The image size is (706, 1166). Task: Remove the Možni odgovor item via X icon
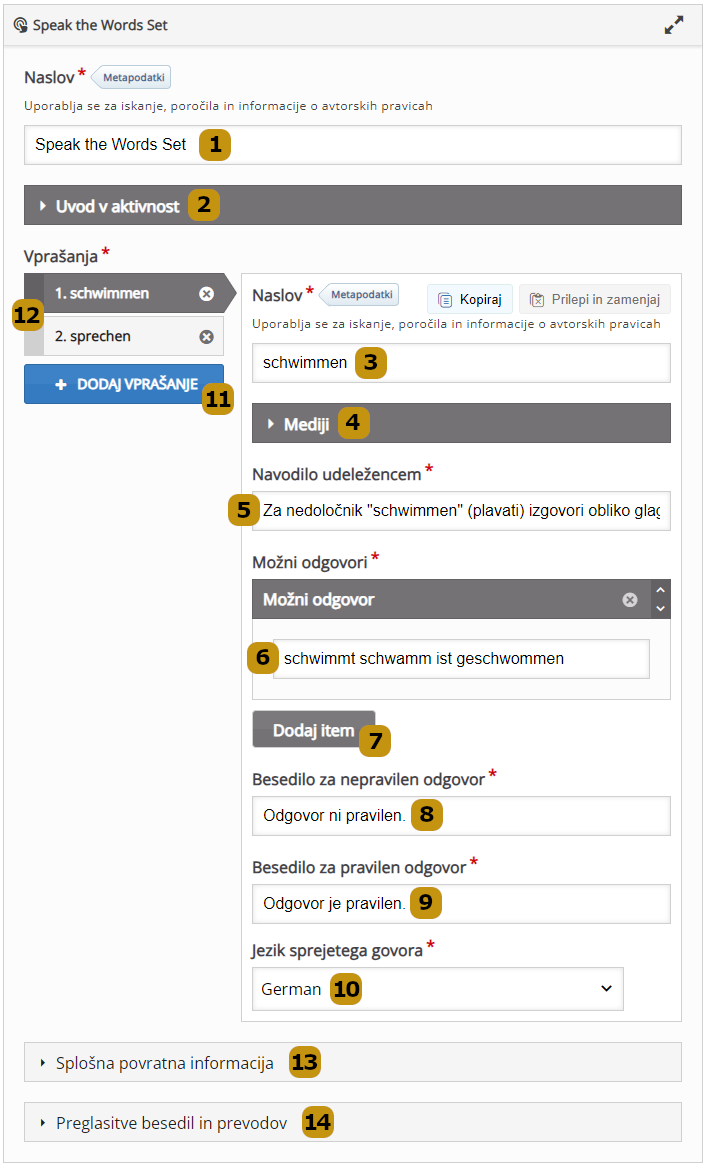[x=630, y=600]
